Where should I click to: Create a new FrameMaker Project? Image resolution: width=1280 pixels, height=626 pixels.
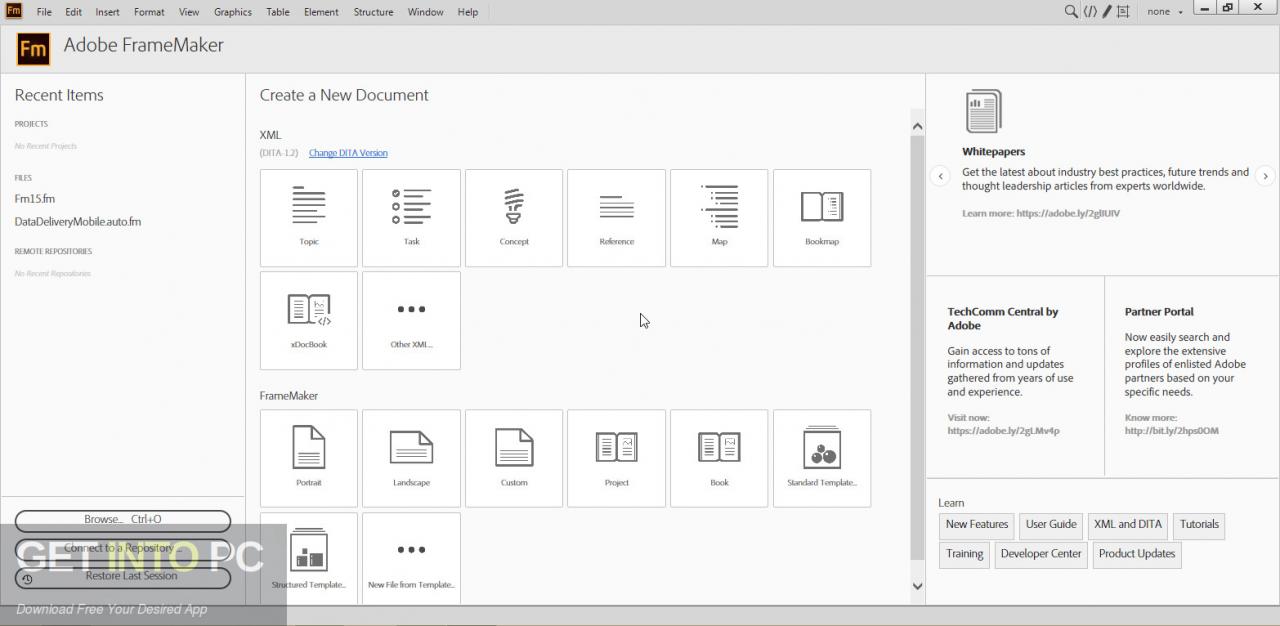coord(616,458)
